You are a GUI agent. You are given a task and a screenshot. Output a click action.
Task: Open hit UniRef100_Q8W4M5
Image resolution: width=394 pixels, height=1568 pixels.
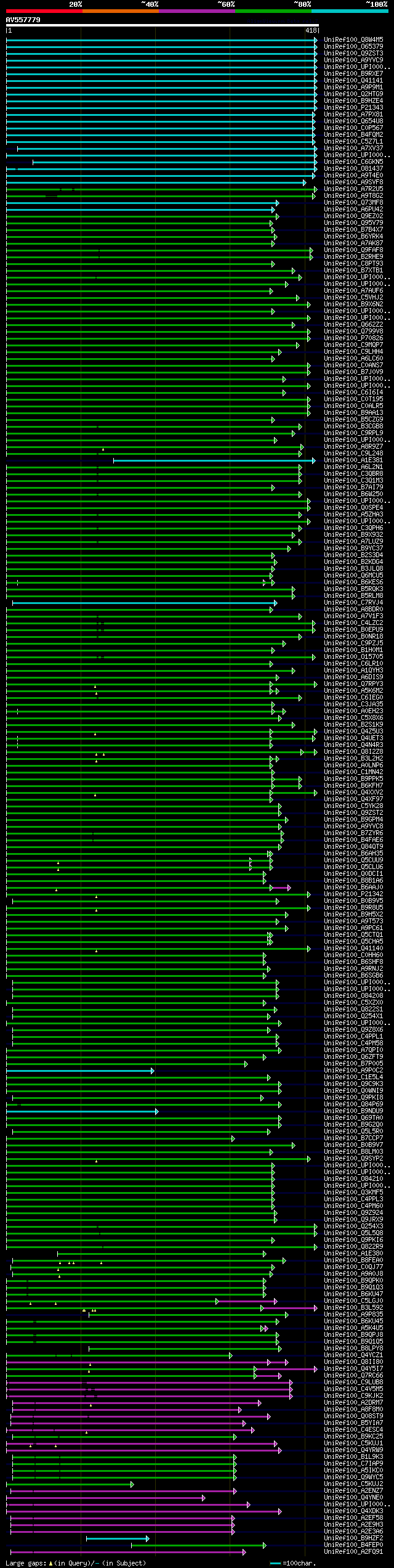pyautogui.click(x=353, y=39)
